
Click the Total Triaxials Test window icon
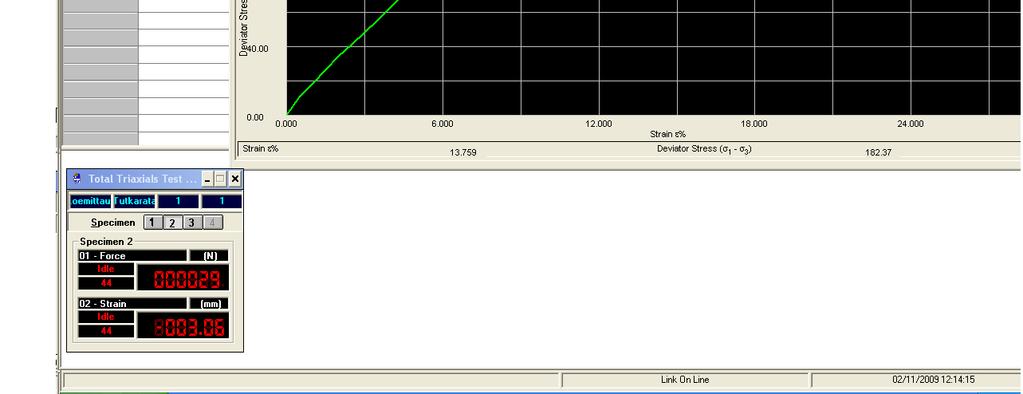pyautogui.click(x=77, y=179)
